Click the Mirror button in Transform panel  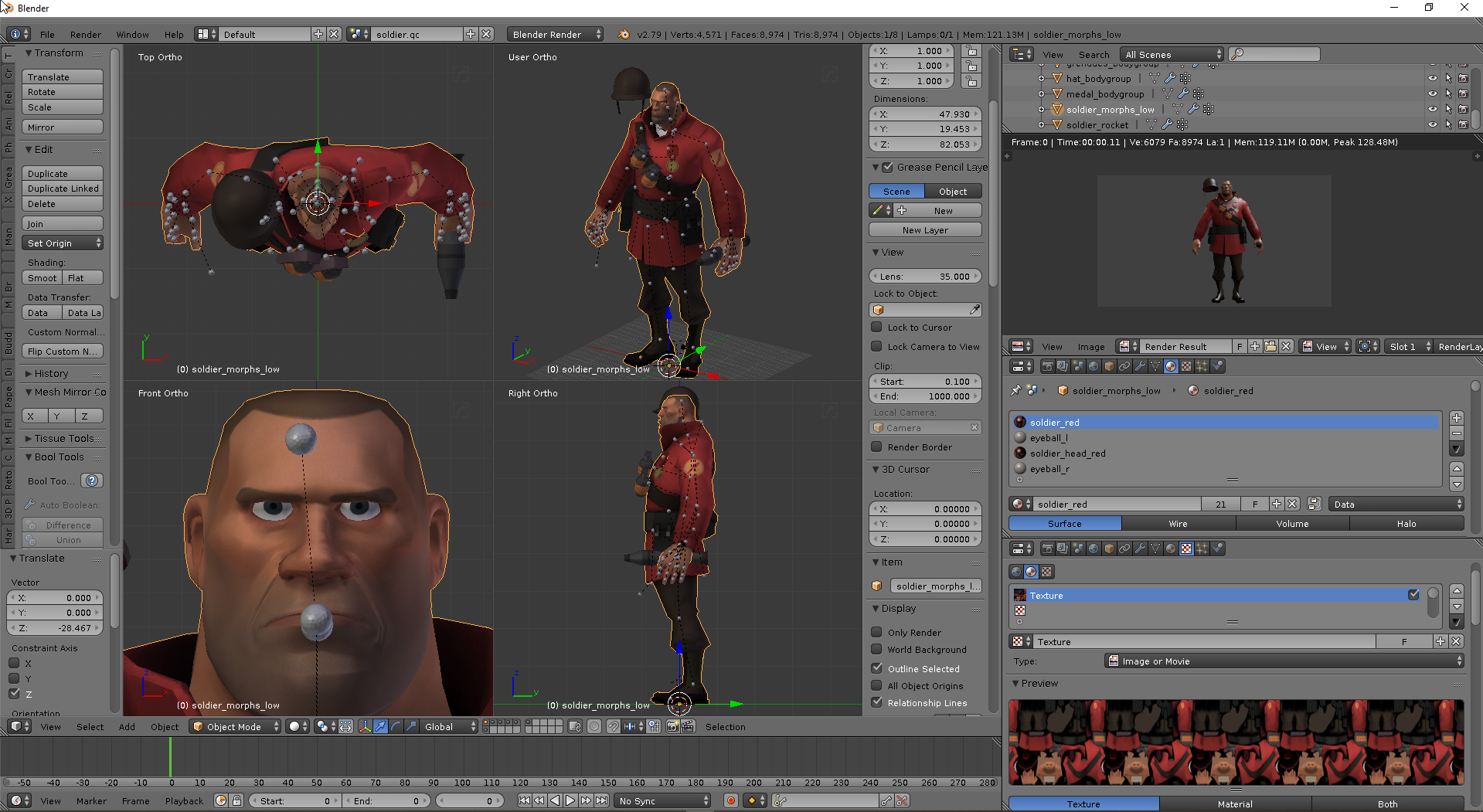click(x=63, y=127)
